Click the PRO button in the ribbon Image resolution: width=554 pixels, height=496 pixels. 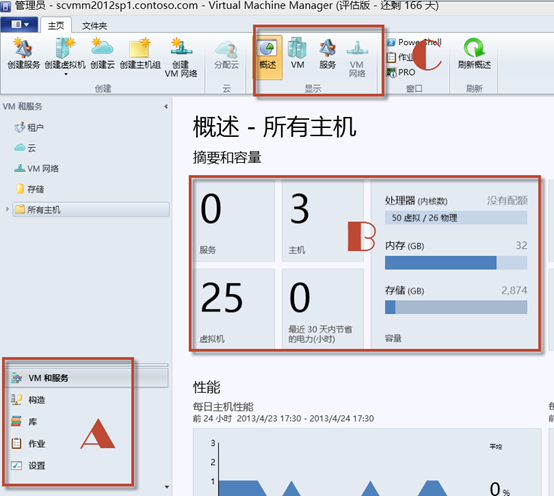(x=401, y=72)
